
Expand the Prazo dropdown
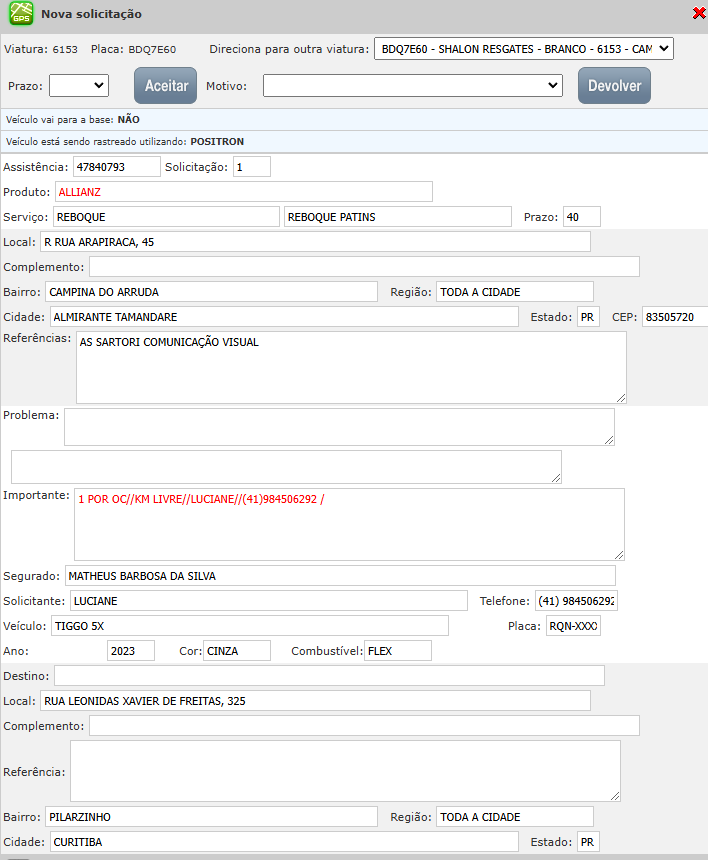coord(78,86)
